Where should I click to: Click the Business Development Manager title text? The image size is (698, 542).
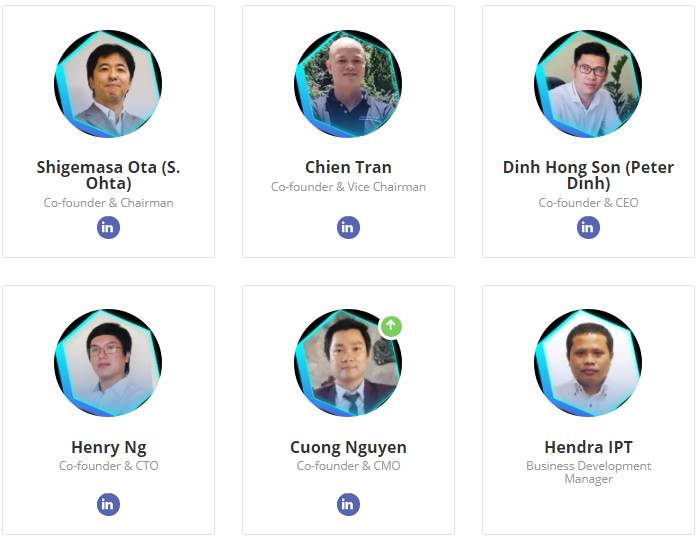pos(588,472)
